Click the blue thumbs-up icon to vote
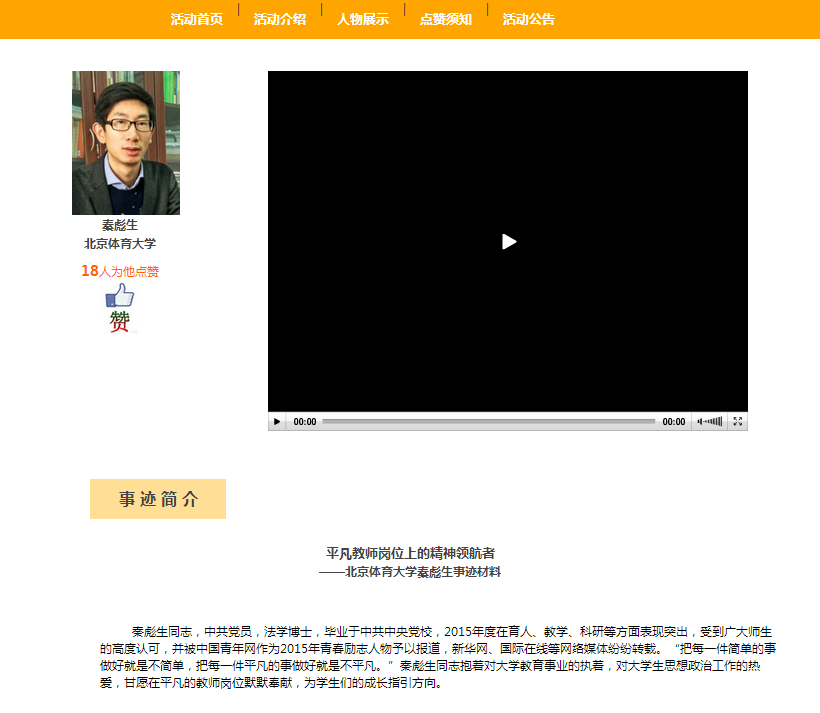Screen dimensions: 820x713 (117, 296)
